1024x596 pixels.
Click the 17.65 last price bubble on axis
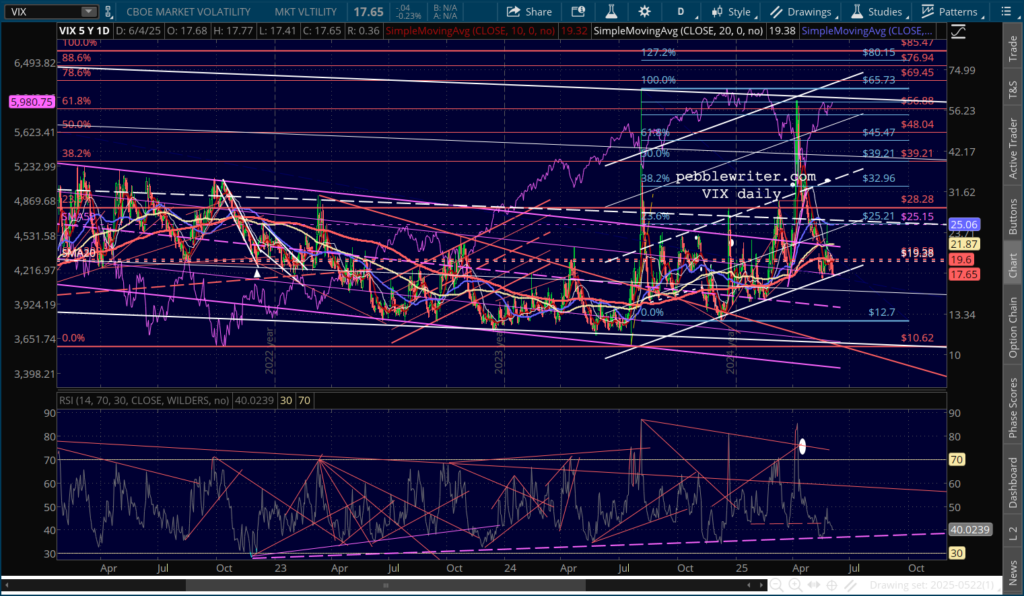[963, 273]
